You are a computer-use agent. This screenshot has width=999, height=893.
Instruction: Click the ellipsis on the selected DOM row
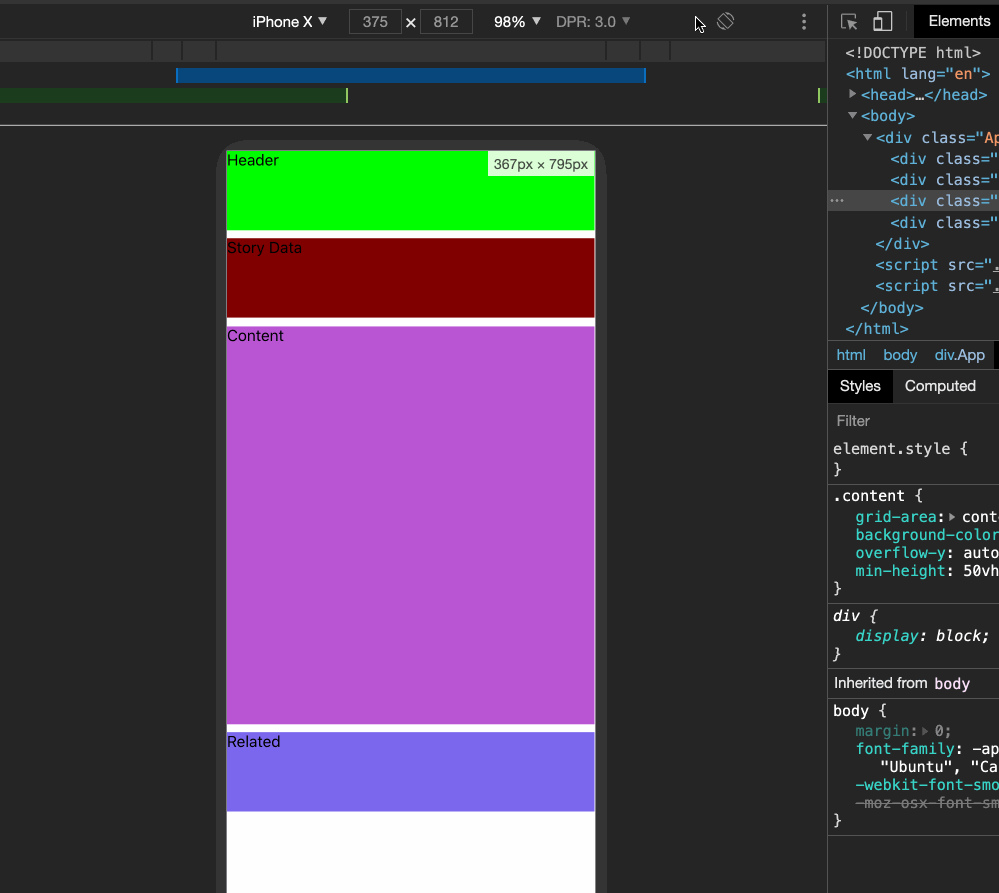(x=837, y=201)
